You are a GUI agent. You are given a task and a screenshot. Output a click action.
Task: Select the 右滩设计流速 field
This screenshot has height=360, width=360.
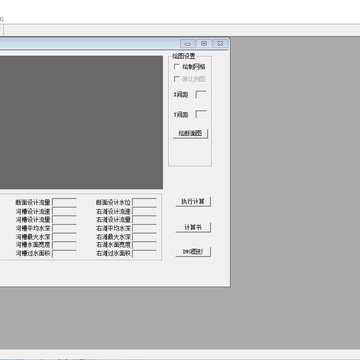(x=144, y=211)
